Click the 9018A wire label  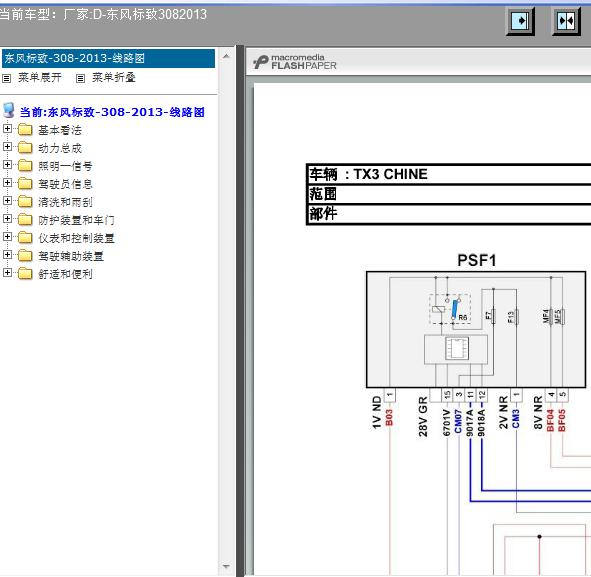pyautogui.click(x=482, y=423)
